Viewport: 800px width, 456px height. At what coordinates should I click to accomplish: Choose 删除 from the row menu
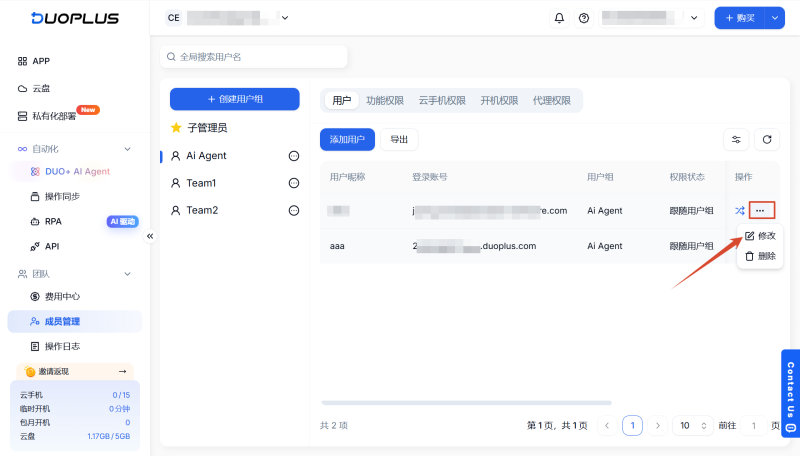click(760, 256)
